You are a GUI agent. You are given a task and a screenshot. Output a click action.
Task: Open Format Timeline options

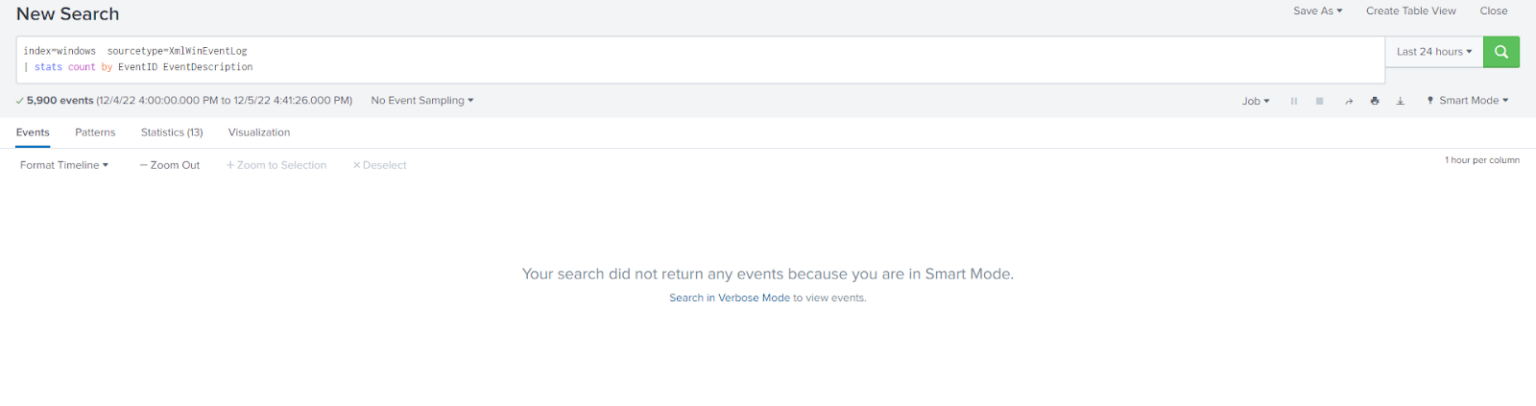coord(64,165)
